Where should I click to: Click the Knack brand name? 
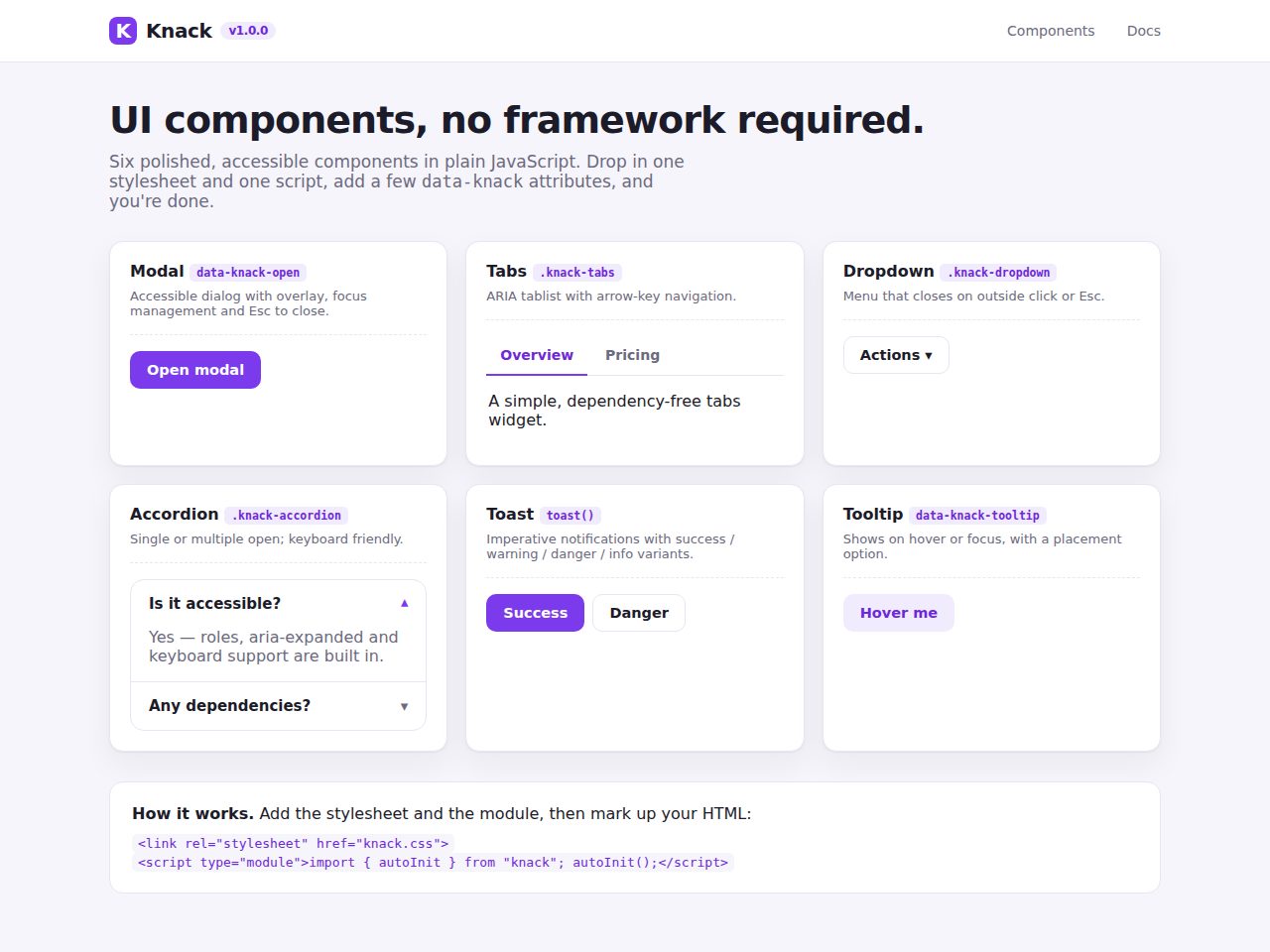[x=179, y=31]
